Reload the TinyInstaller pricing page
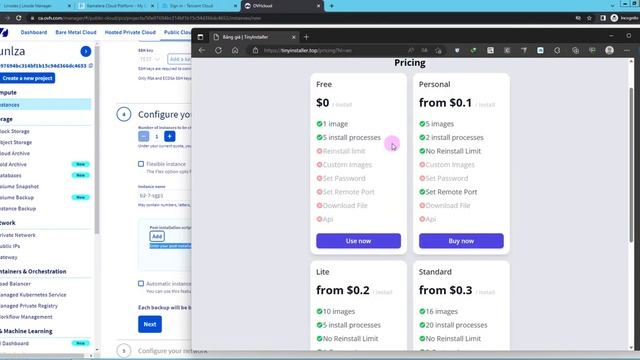640x360 pixels. [x=218, y=50]
